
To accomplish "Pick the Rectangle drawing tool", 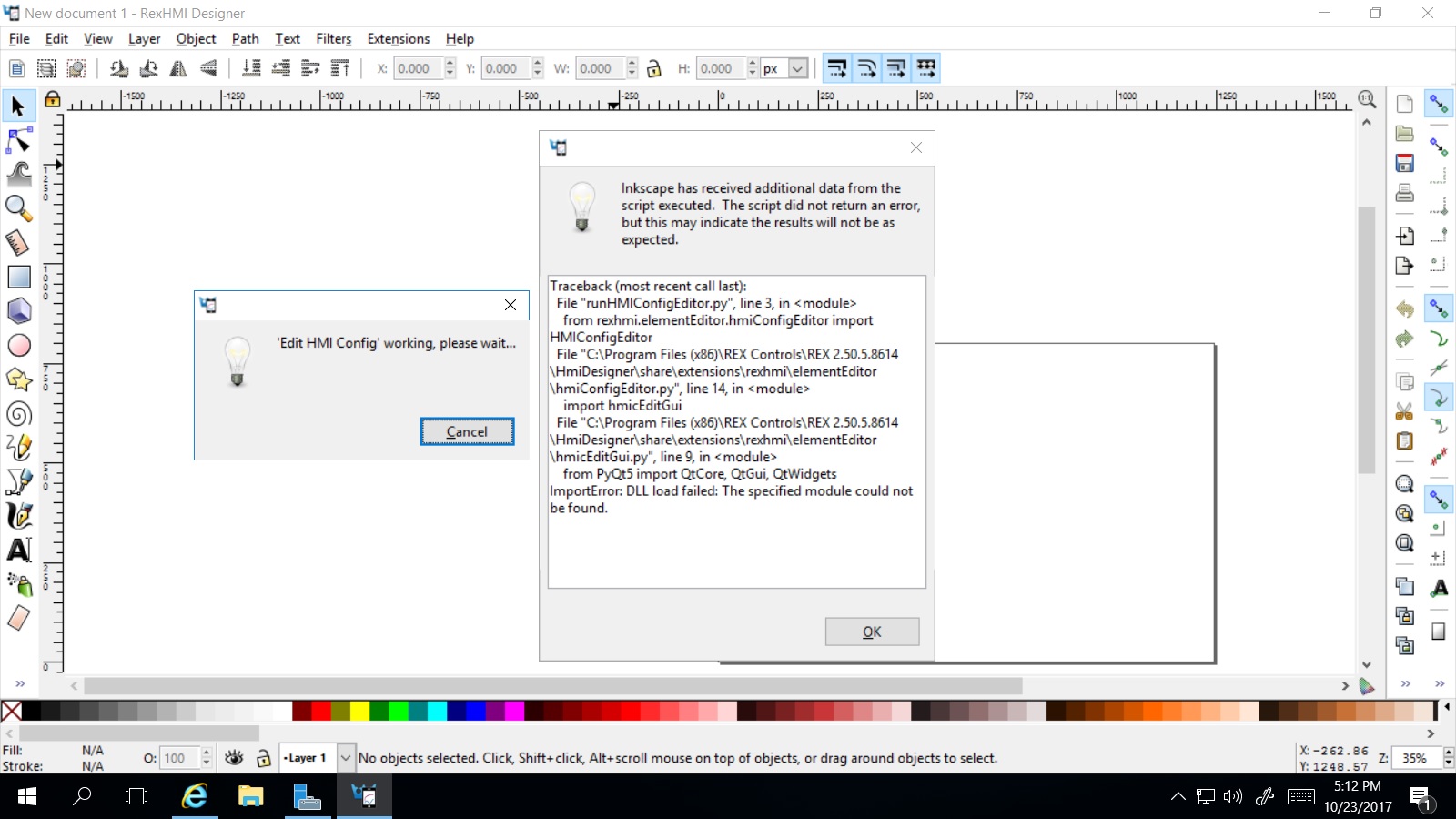I will [18, 277].
